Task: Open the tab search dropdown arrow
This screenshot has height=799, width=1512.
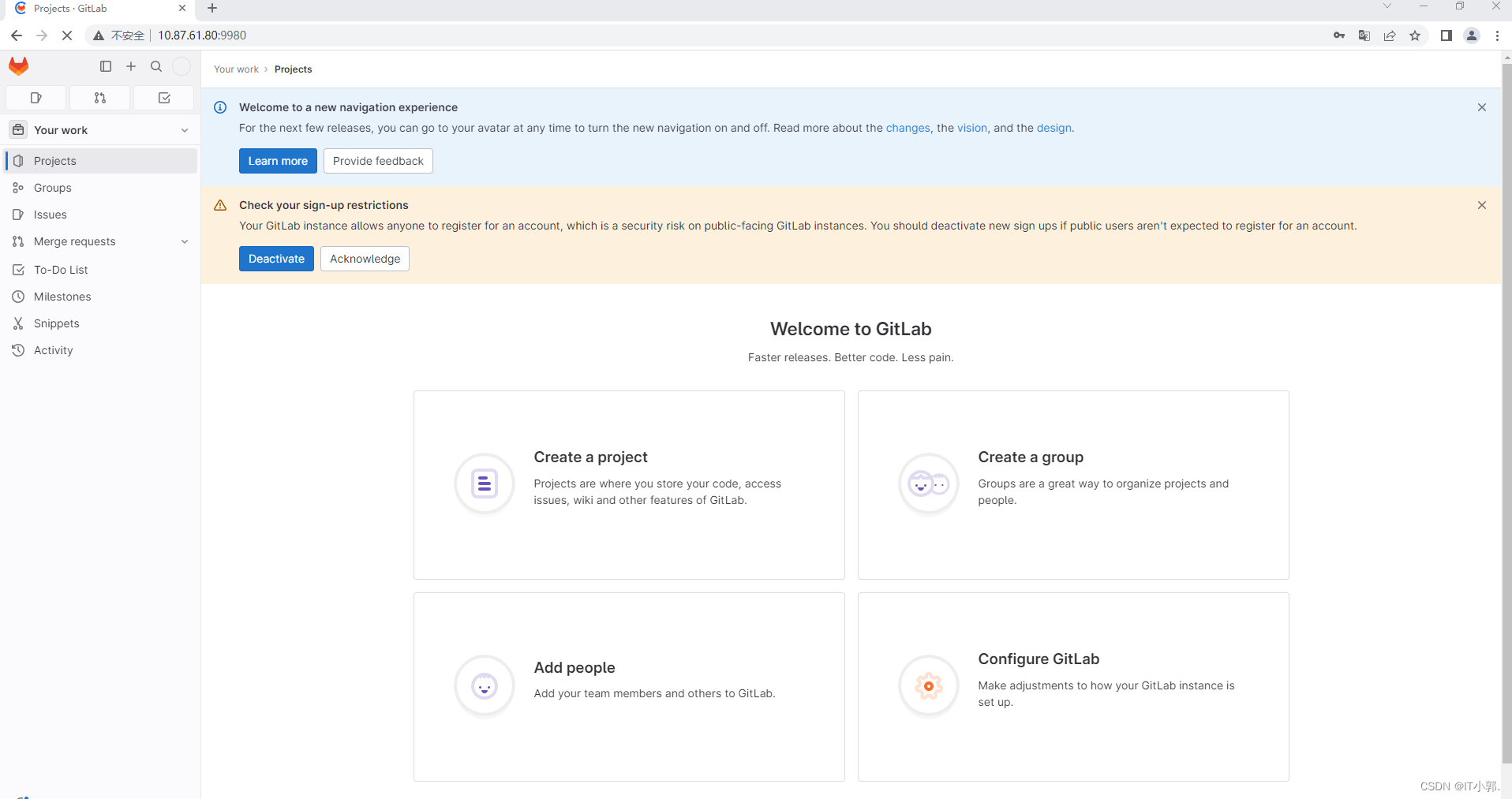Action: 1387,6
